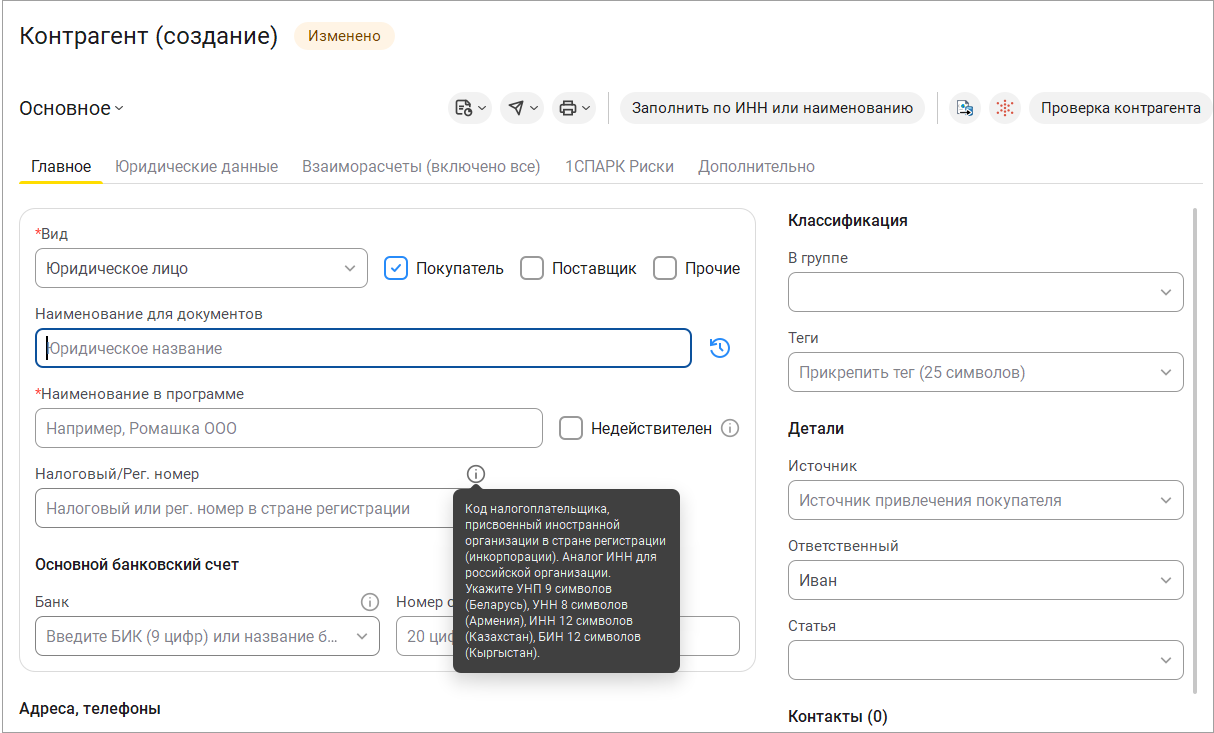Viewport: 1214px width, 733px height.
Task: Open the Дополнительно tab
Action: (x=756, y=166)
